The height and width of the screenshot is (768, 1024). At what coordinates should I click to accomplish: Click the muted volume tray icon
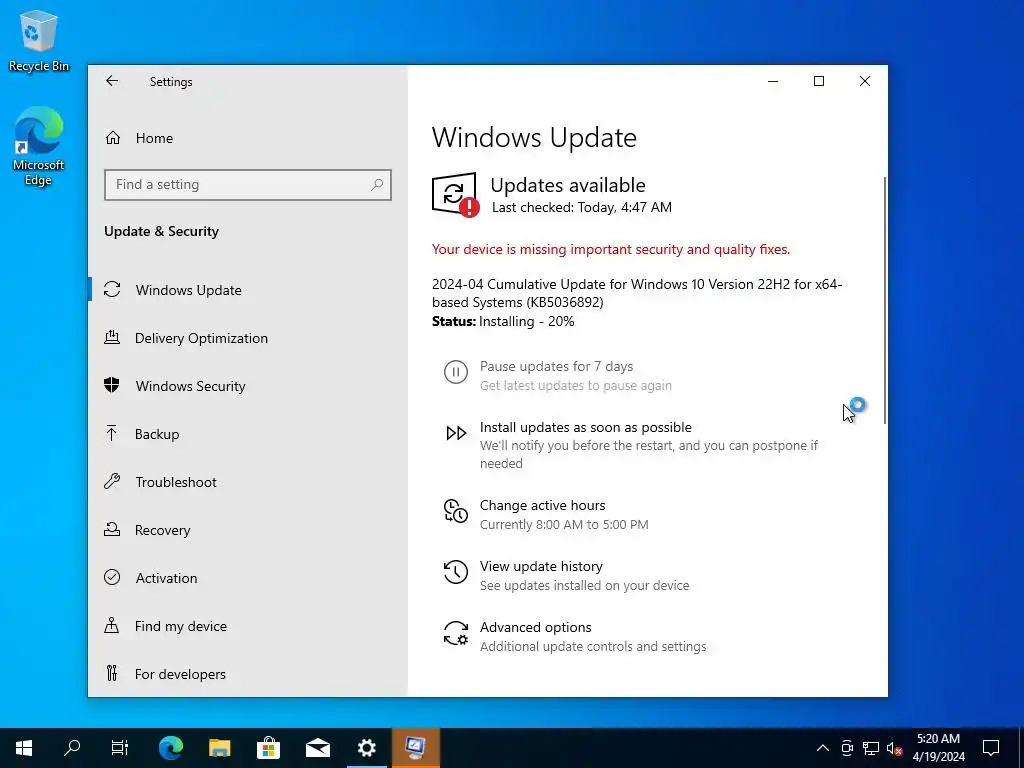coord(894,748)
